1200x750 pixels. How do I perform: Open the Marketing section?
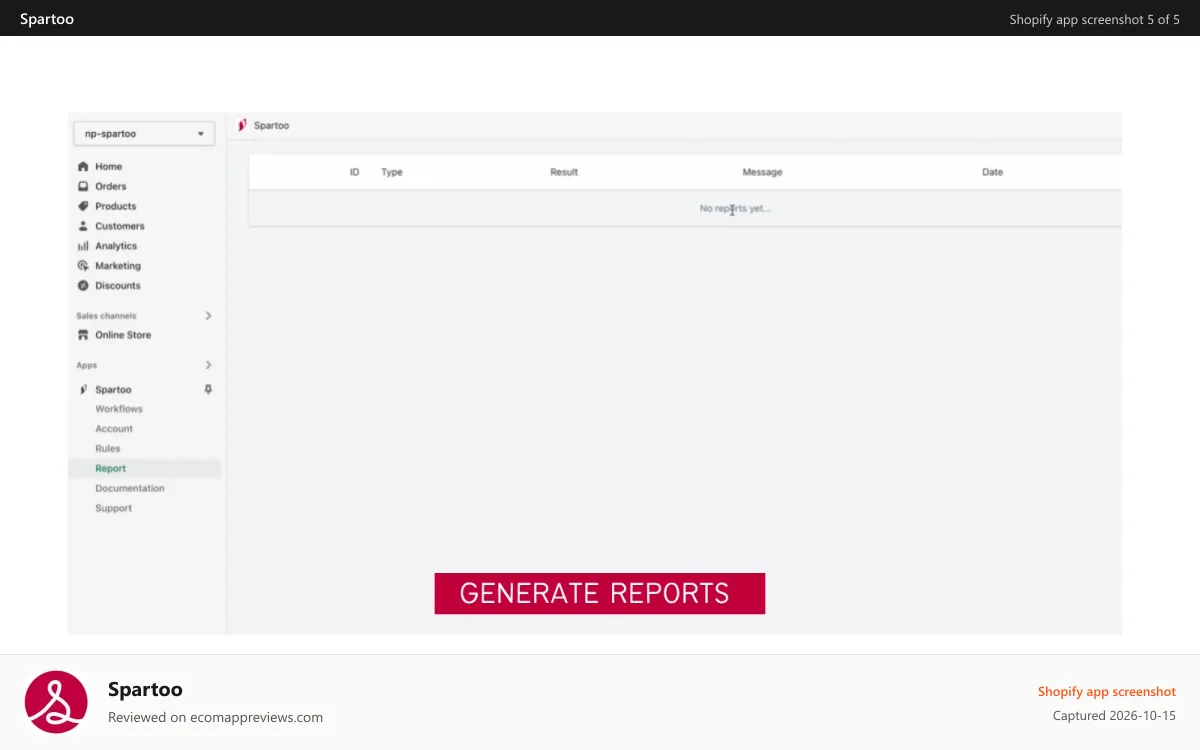(118, 266)
